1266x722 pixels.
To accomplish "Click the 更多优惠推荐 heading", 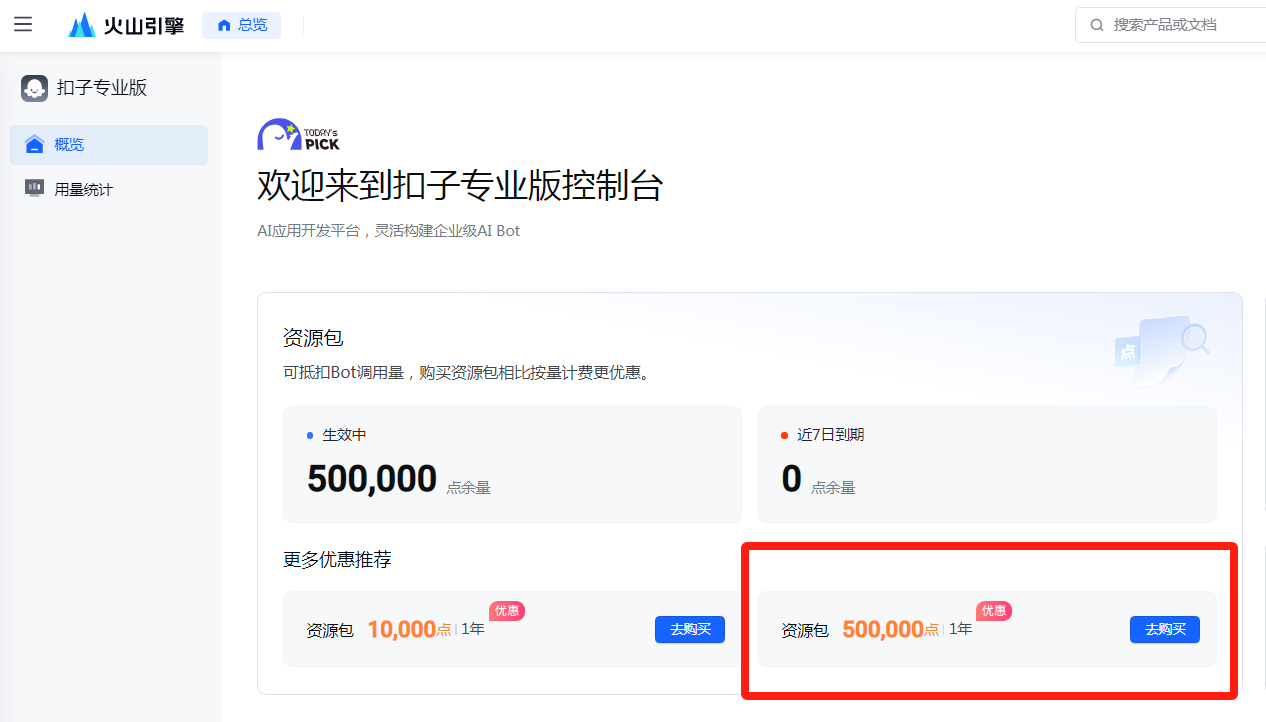I will click(x=337, y=560).
